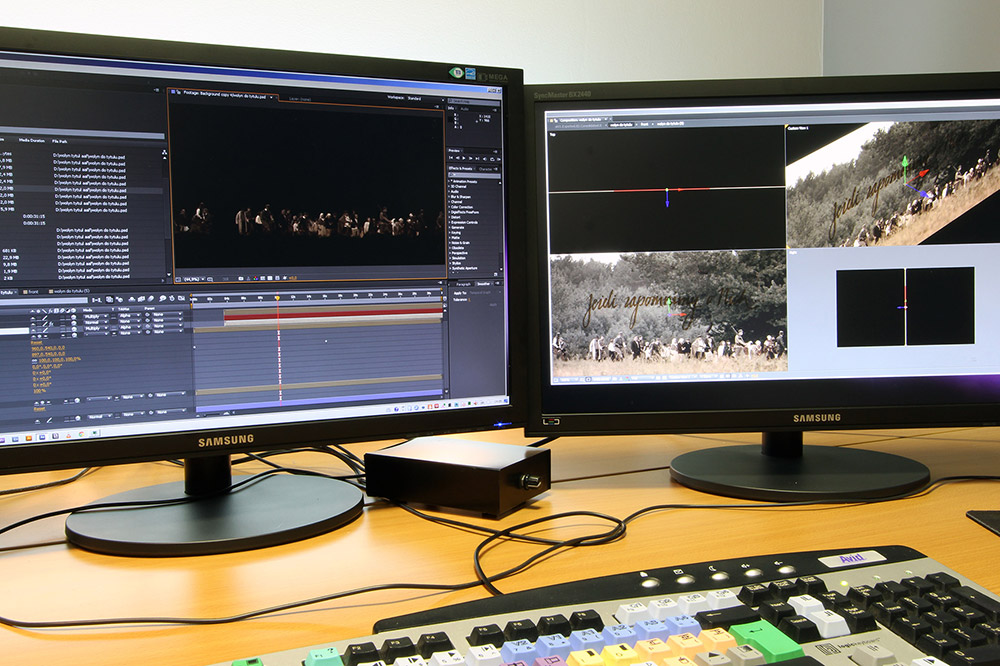This screenshot has width=1000, height=666.
Task: Open Footage viewer magnification dropdown (44,9%)
Action: click(x=193, y=279)
